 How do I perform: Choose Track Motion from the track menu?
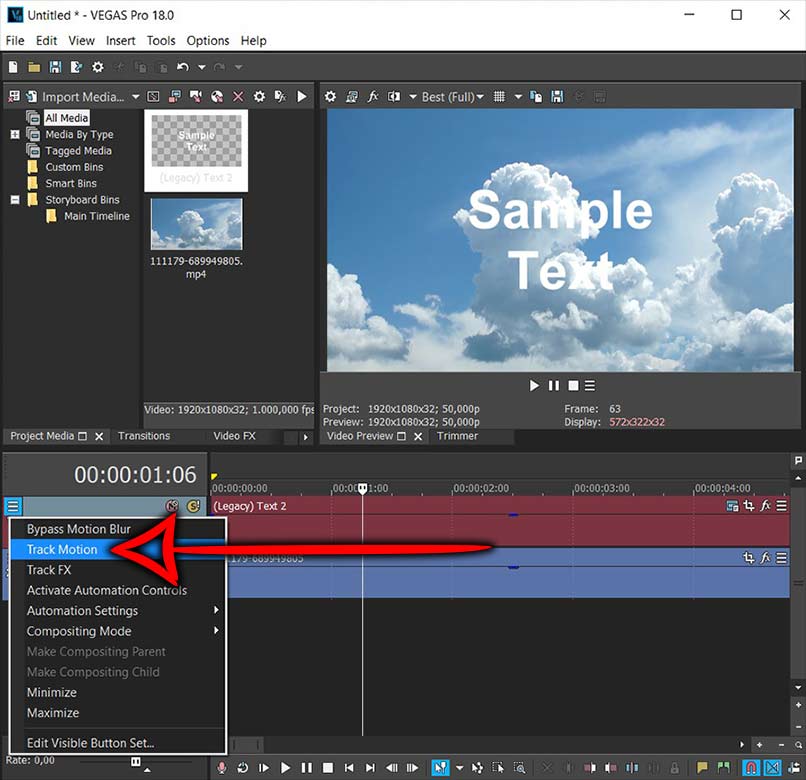tap(118, 549)
